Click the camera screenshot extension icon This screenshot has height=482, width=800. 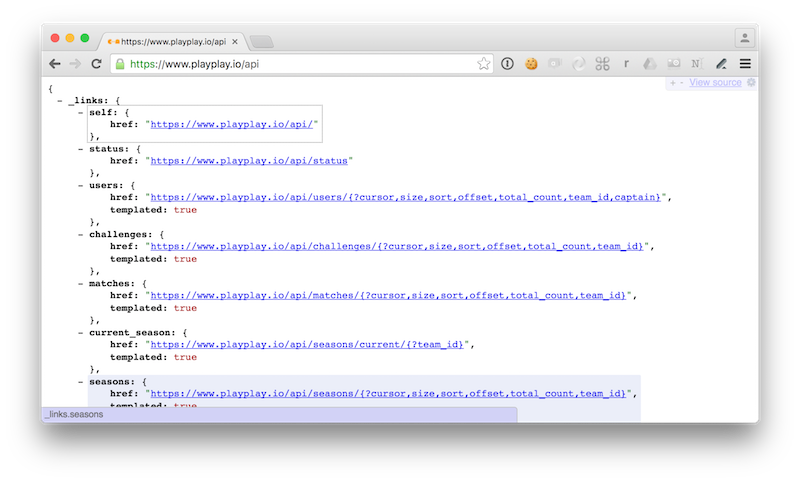tap(673, 63)
